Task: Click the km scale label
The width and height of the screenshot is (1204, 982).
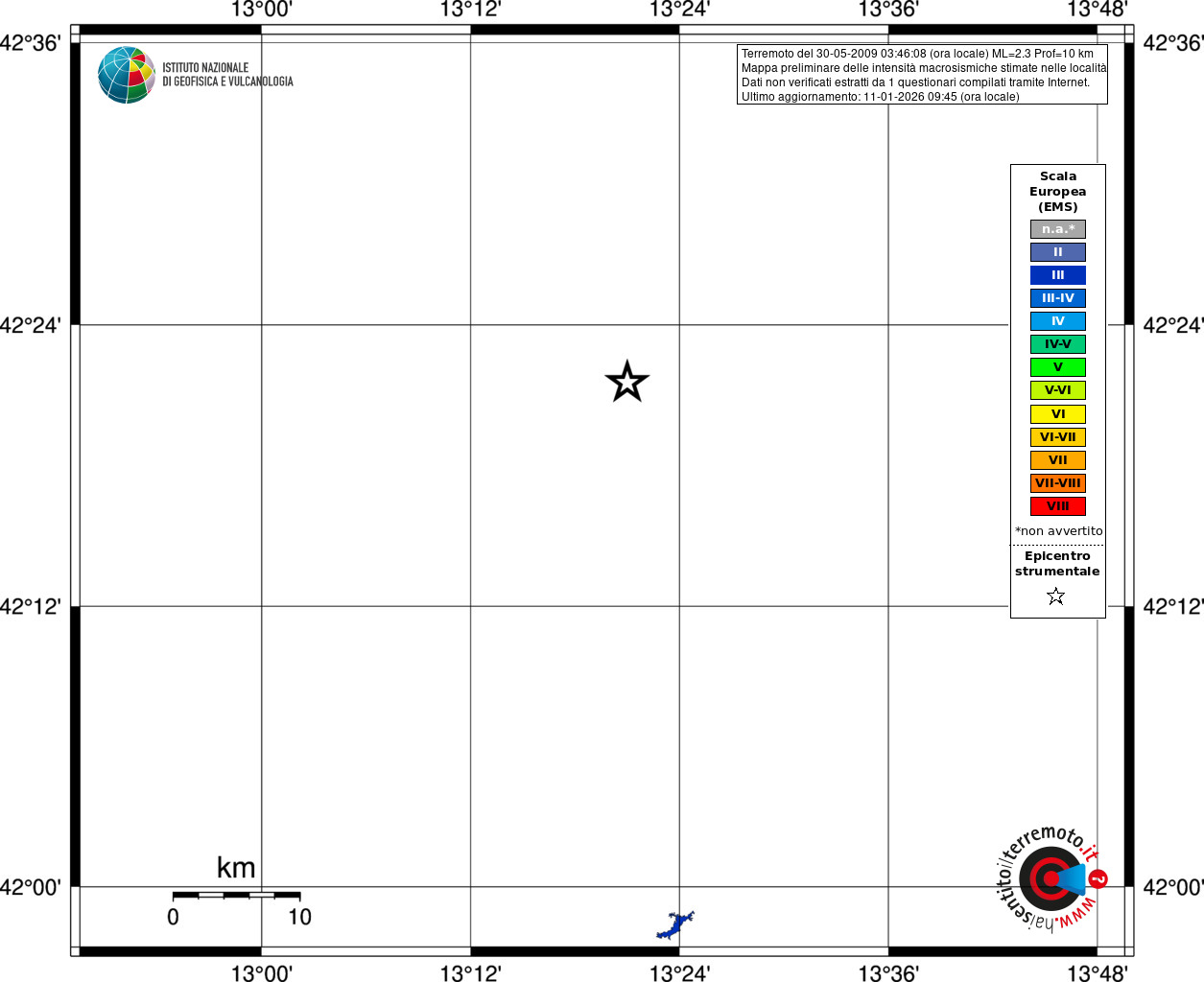Action: 236,868
